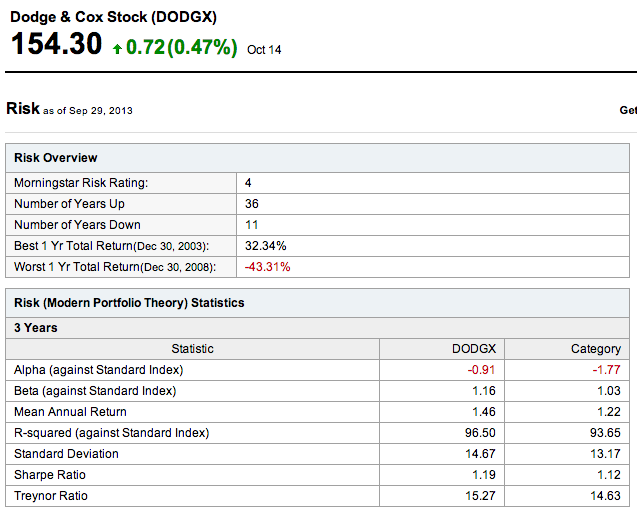Screen dimensions: 637x515
Task: Click the best return value 32.34%
Action: point(265,246)
